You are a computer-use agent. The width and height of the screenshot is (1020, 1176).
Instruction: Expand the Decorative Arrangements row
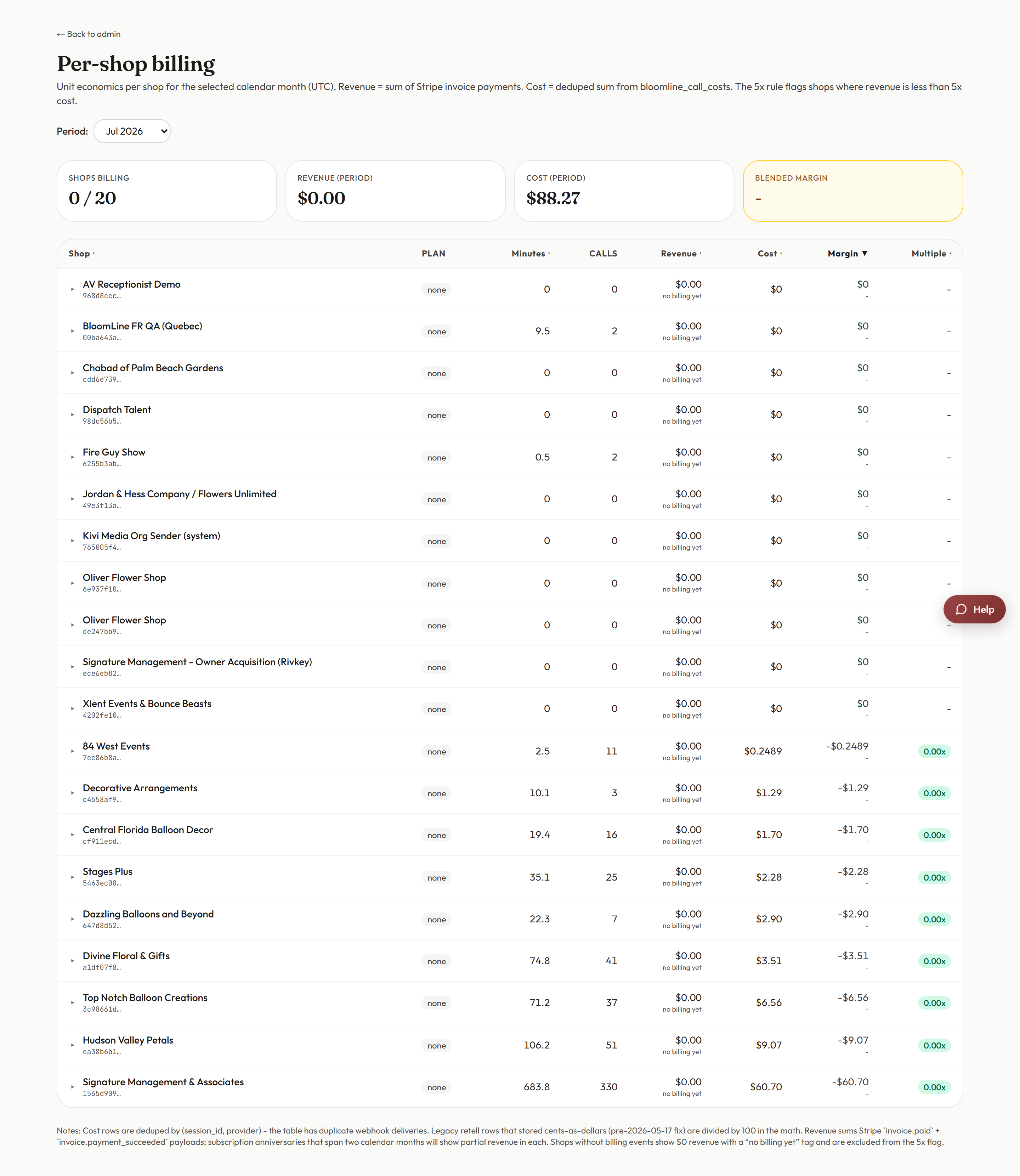[72, 793]
